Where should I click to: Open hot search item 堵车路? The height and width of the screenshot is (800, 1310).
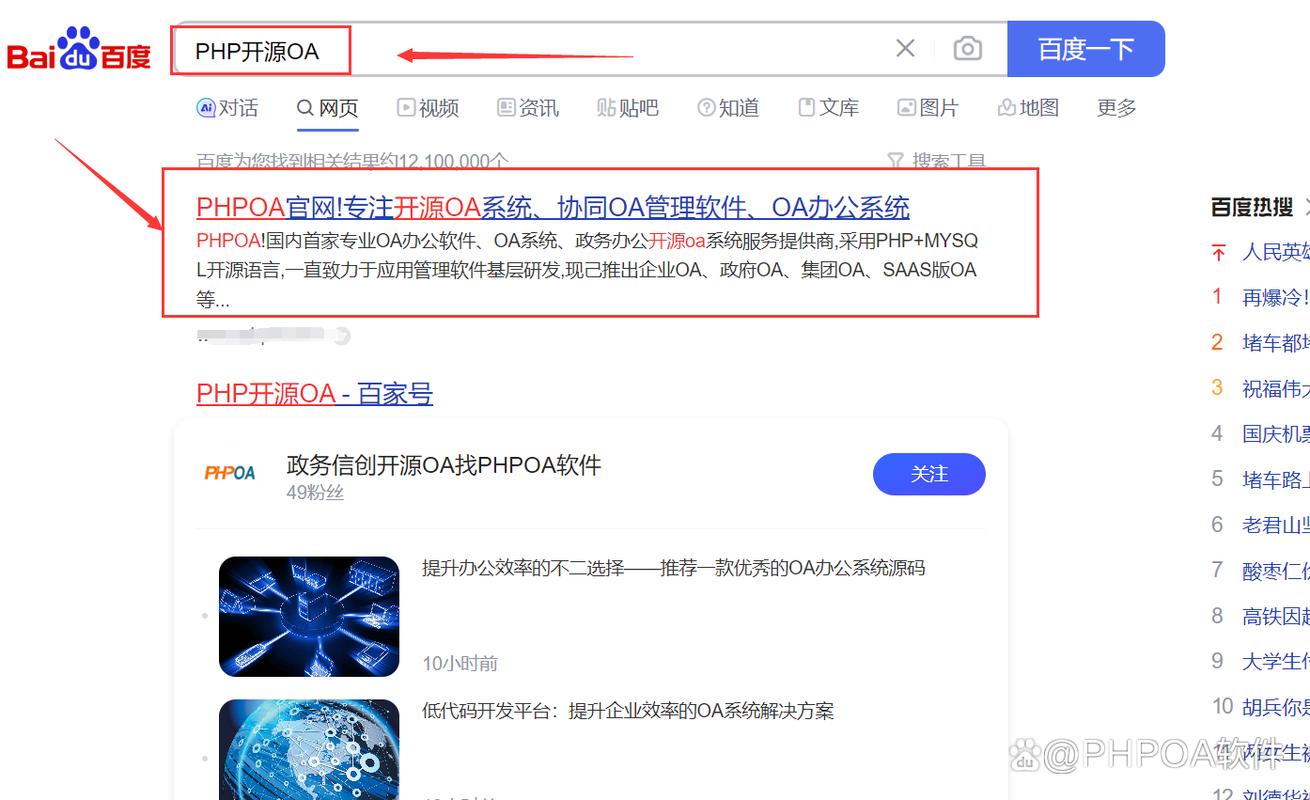(x=1275, y=479)
